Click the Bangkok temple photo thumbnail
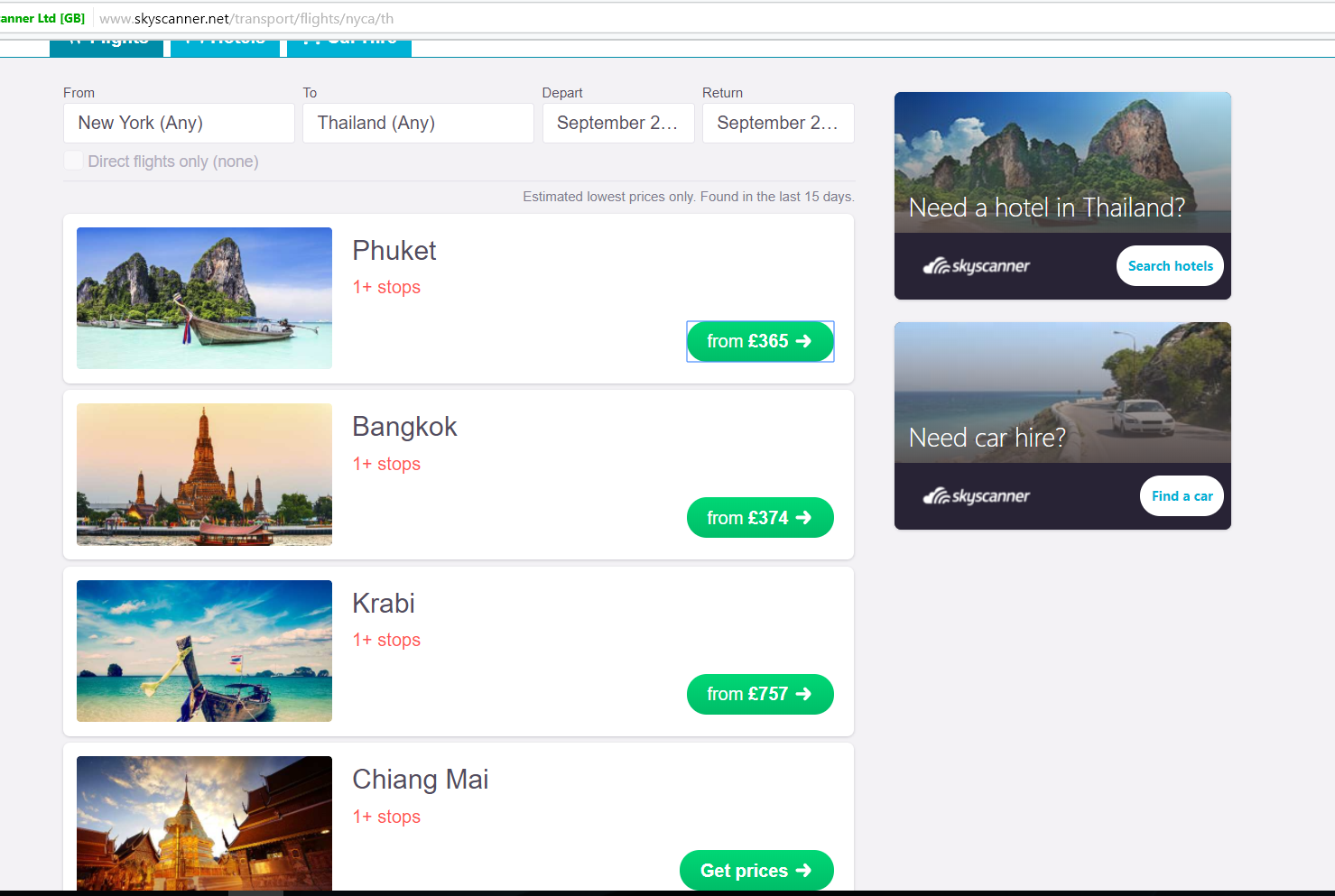 204,474
